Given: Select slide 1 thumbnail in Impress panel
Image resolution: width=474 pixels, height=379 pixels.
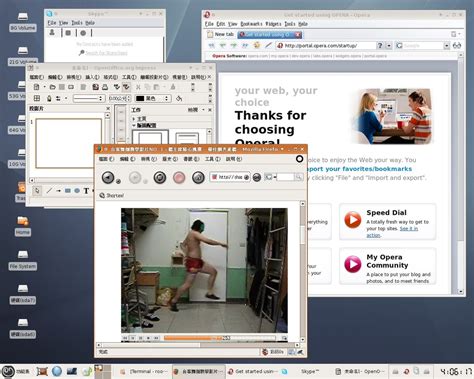Looking at the screenshot, I should click(69, 143).
